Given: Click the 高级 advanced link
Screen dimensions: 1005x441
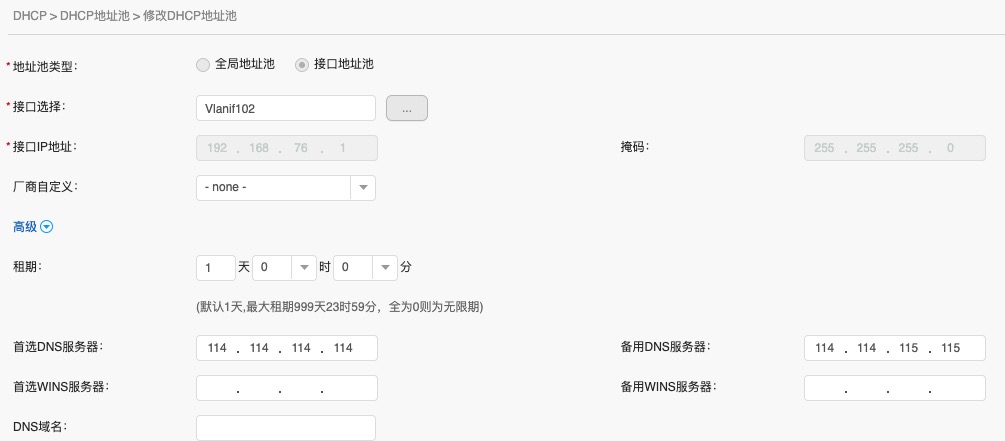Looking at the screenshot, I should click(x=25, y=227).
